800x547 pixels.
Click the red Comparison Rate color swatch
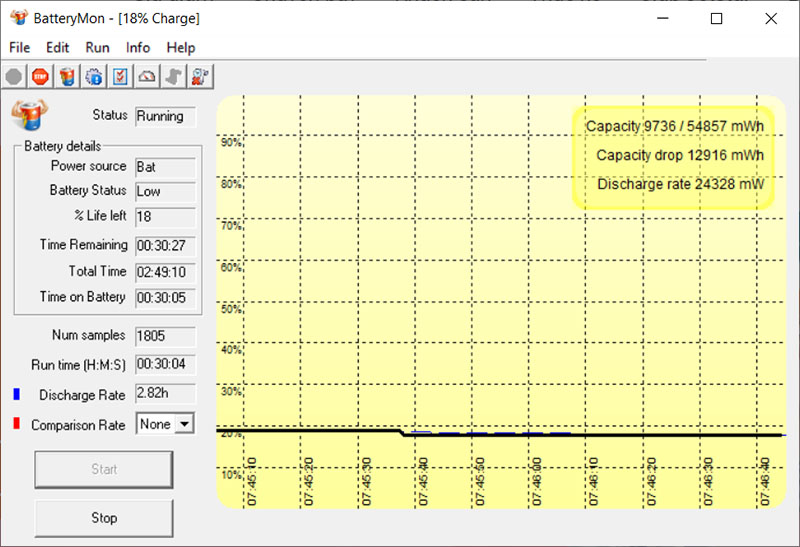coord(16,423)
